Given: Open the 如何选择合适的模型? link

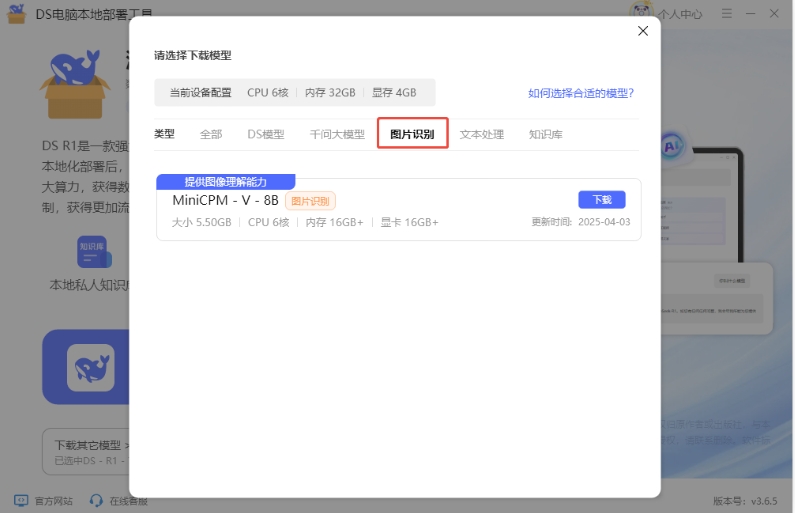Looking at the screenshot, I should point(581,93).
